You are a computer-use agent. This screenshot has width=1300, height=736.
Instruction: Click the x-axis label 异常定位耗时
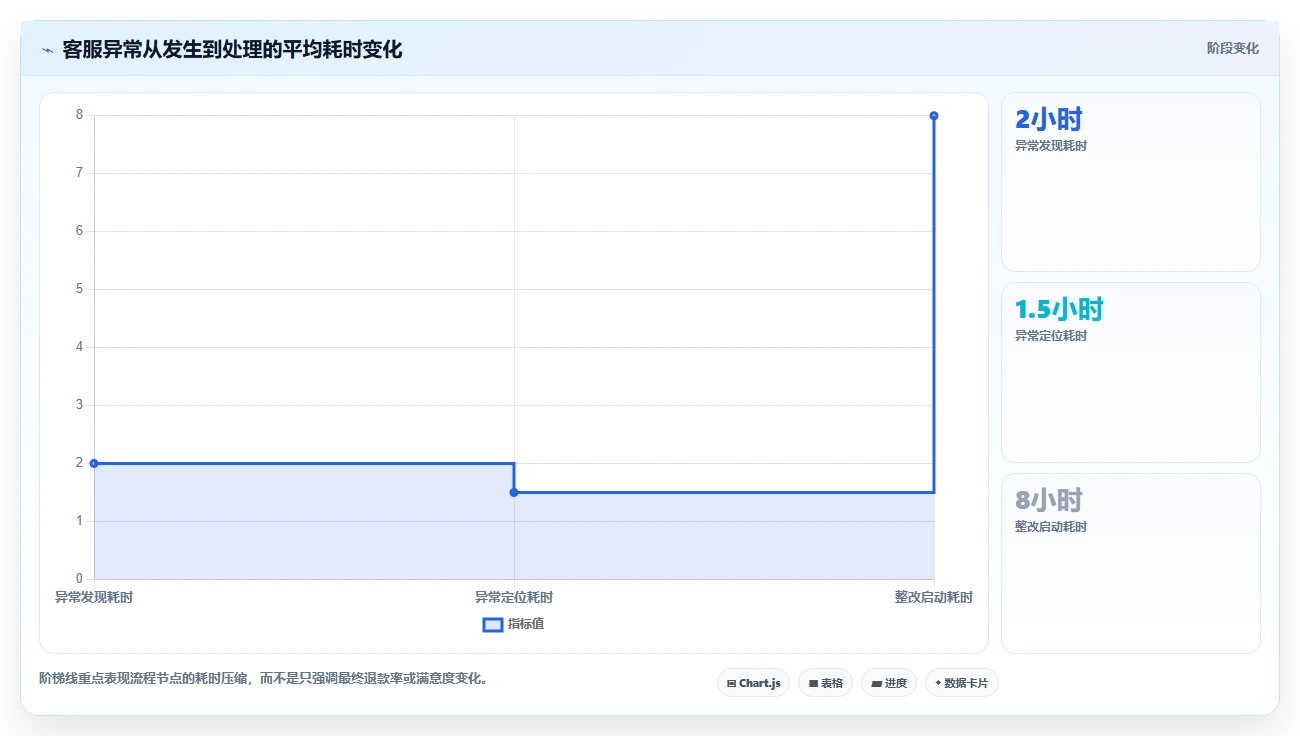tap(514, 598)
